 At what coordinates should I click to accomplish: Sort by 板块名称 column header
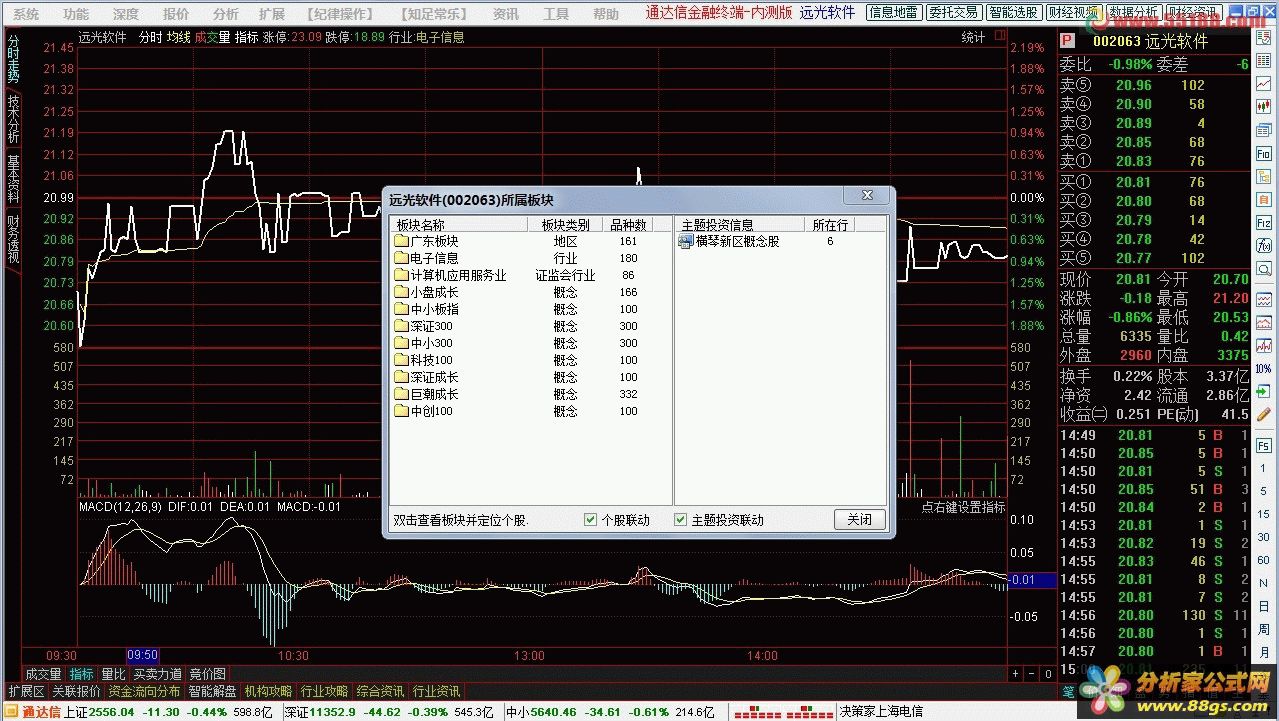coord(459,225)
